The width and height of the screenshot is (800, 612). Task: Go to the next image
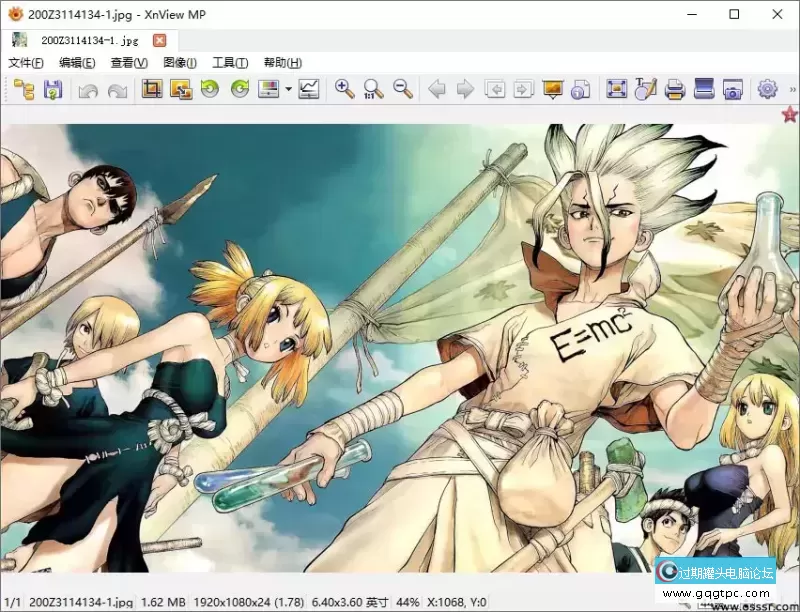(464, 89)
